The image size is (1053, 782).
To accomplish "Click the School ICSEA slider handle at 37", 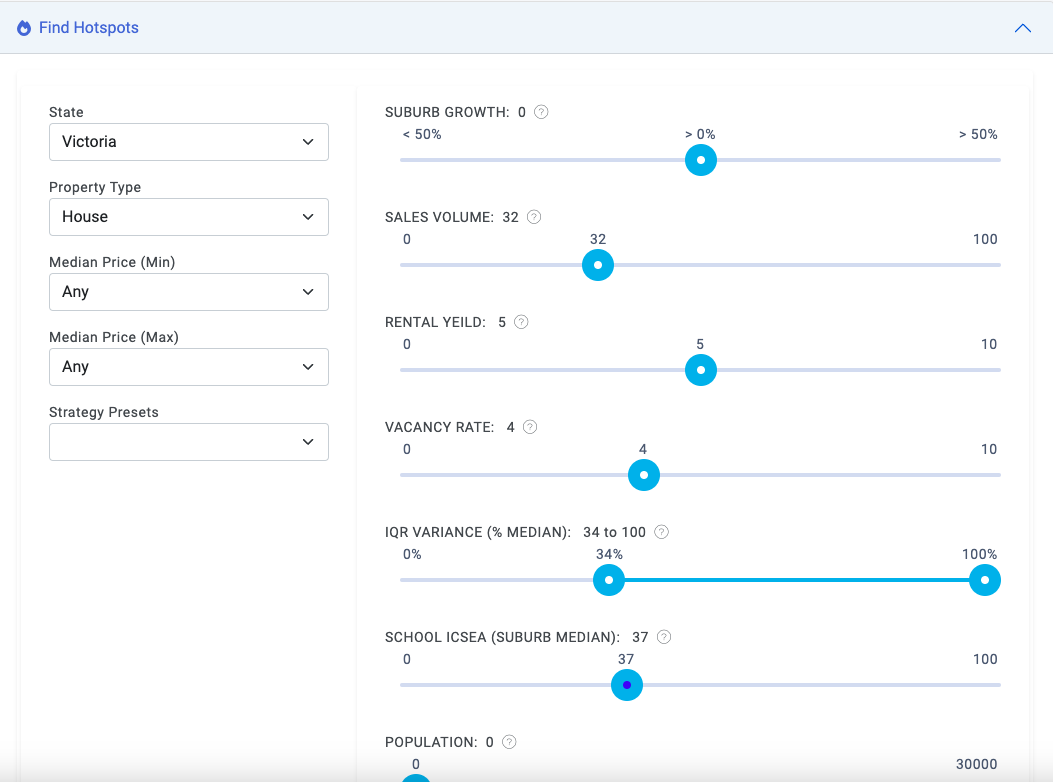I will coord(627,685).
